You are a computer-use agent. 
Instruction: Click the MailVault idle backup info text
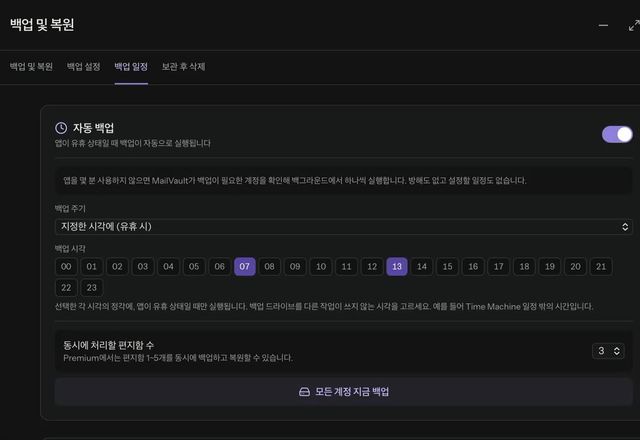pyautogui.click(x=295, y=180)
